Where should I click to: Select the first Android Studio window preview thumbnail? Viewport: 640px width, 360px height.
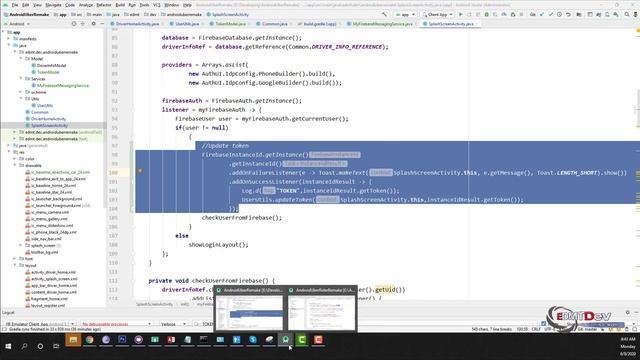click(249, 309)
